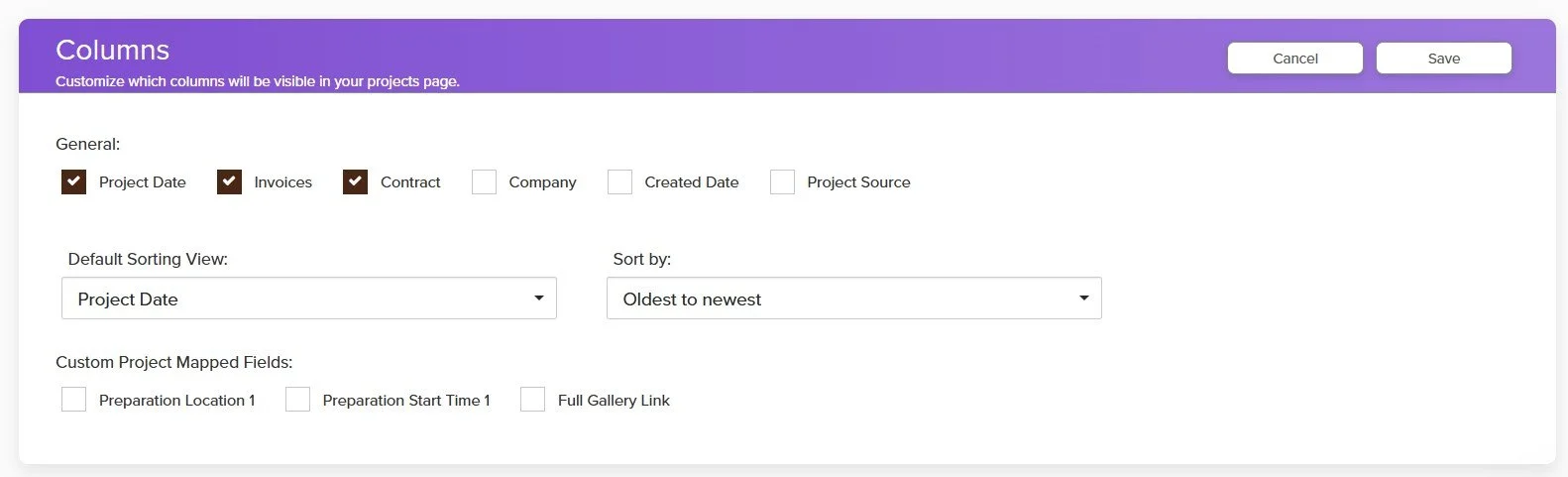Enable the Company column checkbox
Image resolution: width=1568 pixels, height=477 pixels.
[484, 181]
